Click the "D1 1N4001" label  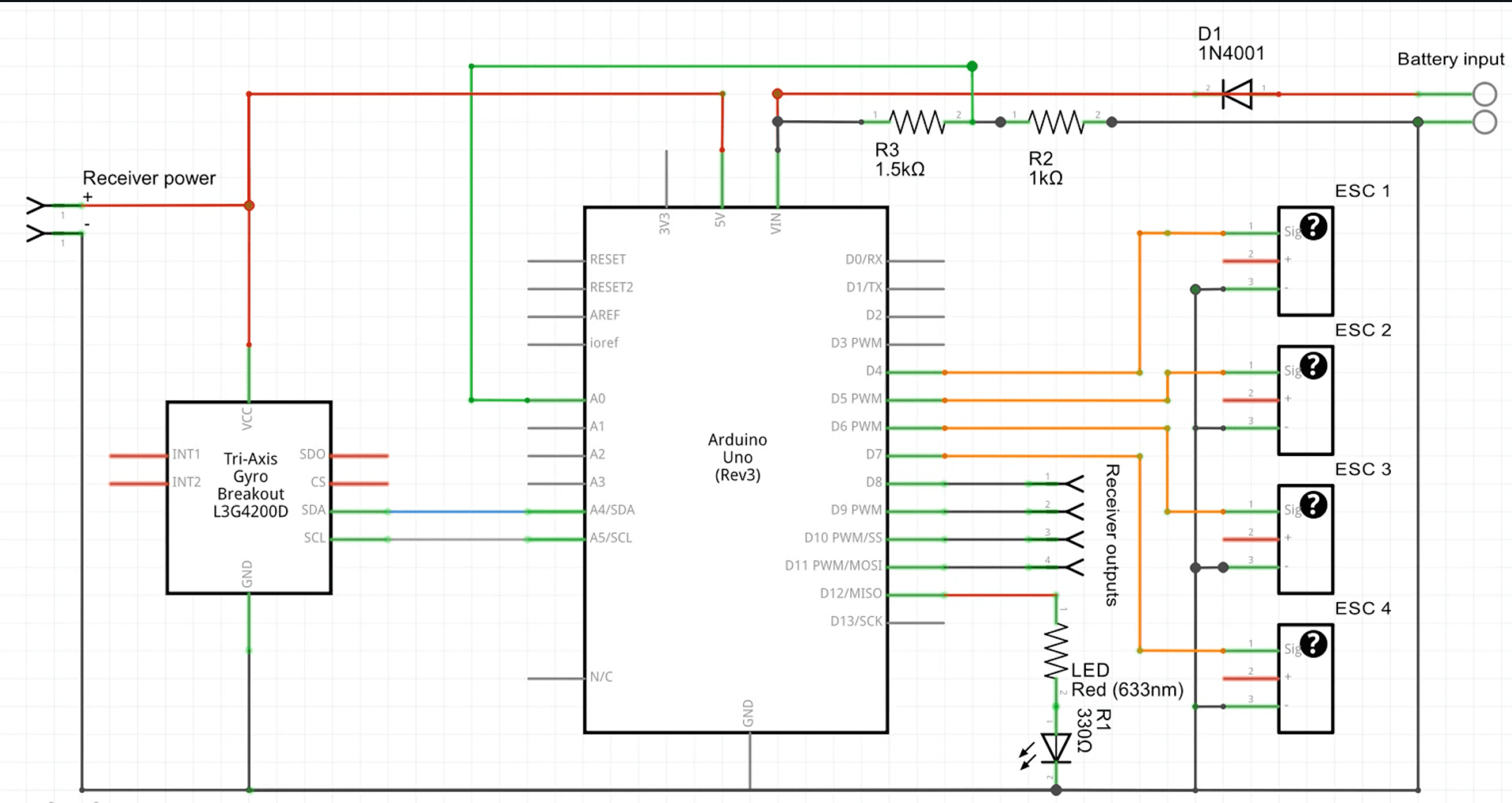pyautogui.click(x=1231, y=44)
